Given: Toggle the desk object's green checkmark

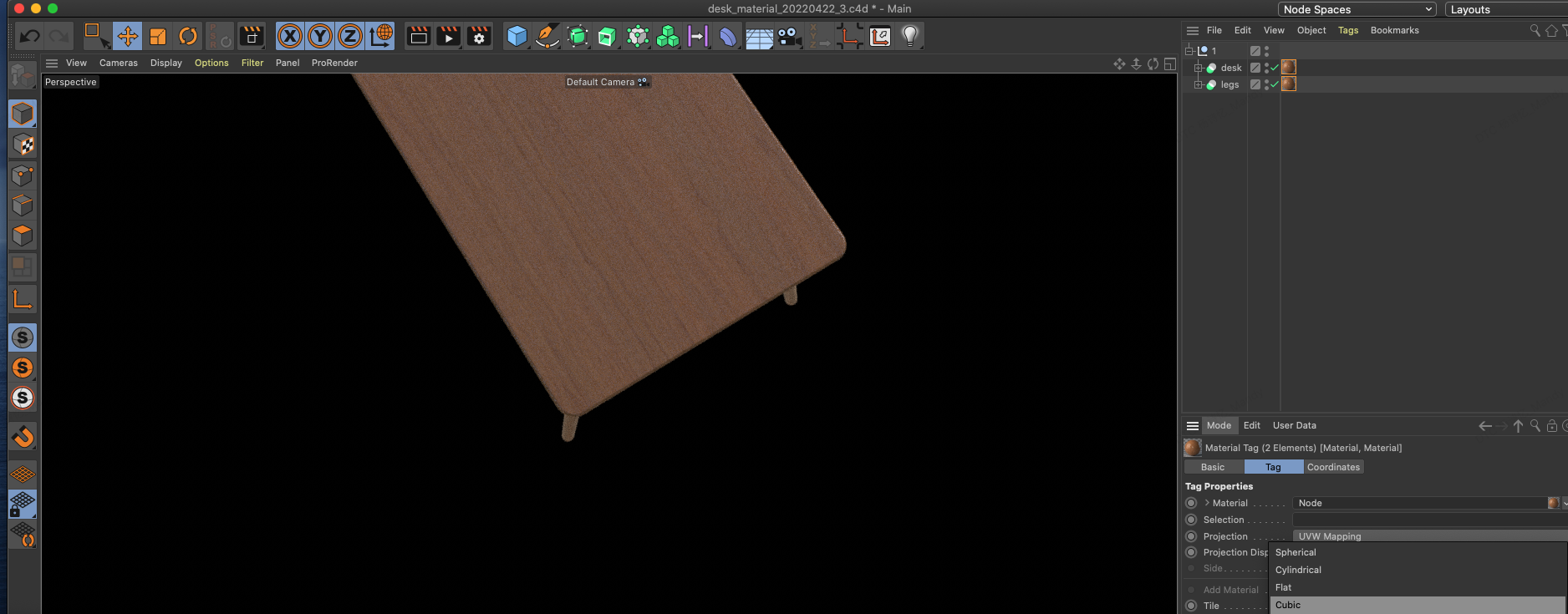Looking at the screenshot, I should pos(1275,68).
